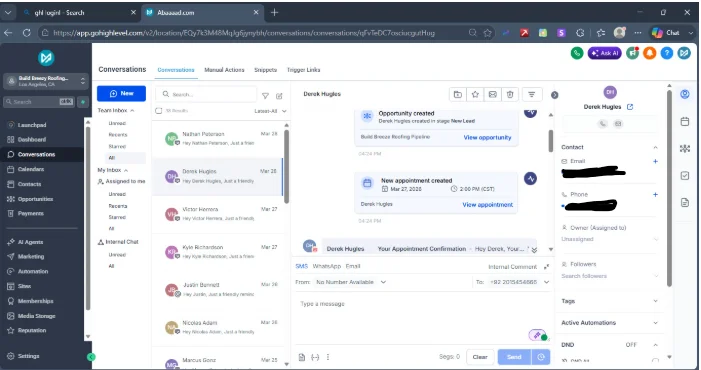Switch location via Build Breezy Roofing selector

[46, 81]
